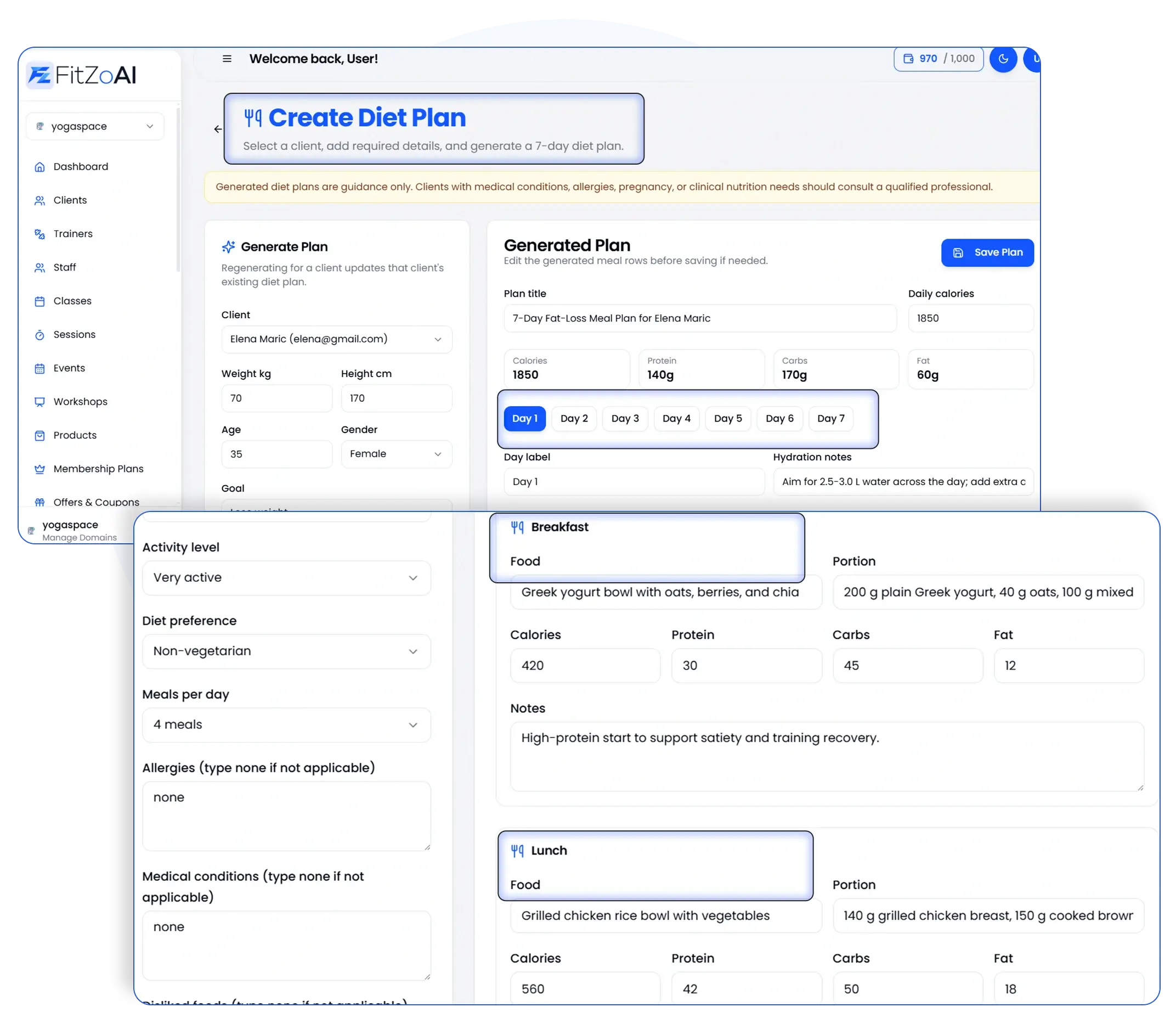Click the FitZoAI logo
Image resolution: width=1176 pixels, height=1024 pixels.
82,75
